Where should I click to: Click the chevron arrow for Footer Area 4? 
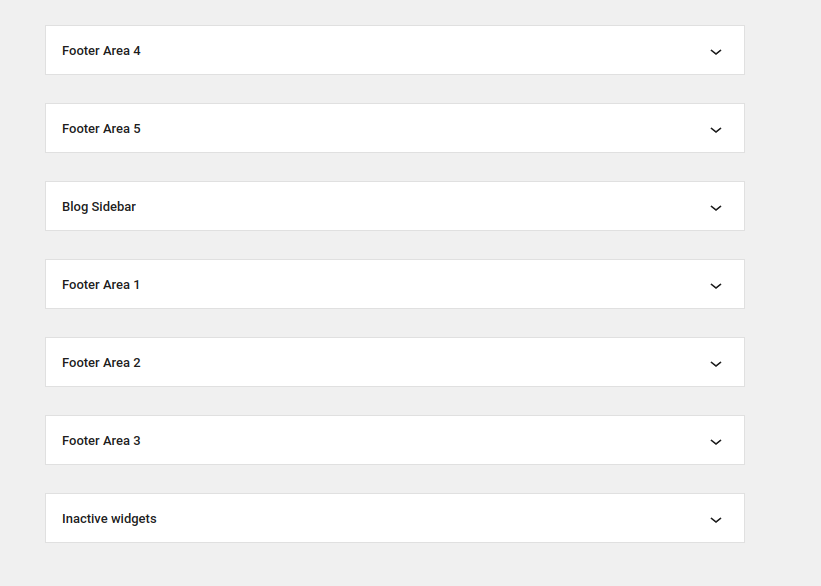tap(716, 51)
